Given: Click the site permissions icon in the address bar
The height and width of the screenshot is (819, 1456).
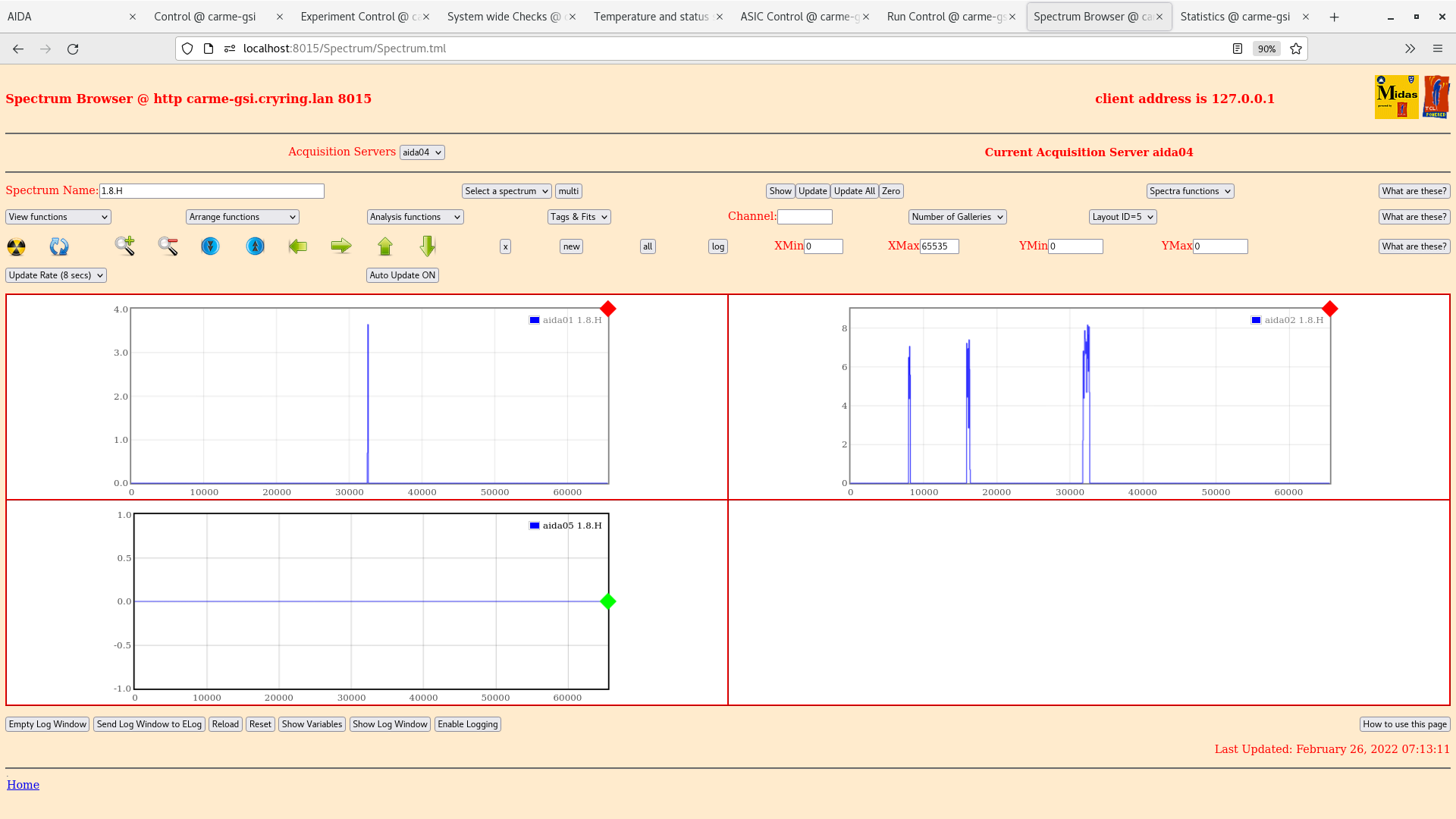Looking at the screenshot, I should [x=230, y=49].
